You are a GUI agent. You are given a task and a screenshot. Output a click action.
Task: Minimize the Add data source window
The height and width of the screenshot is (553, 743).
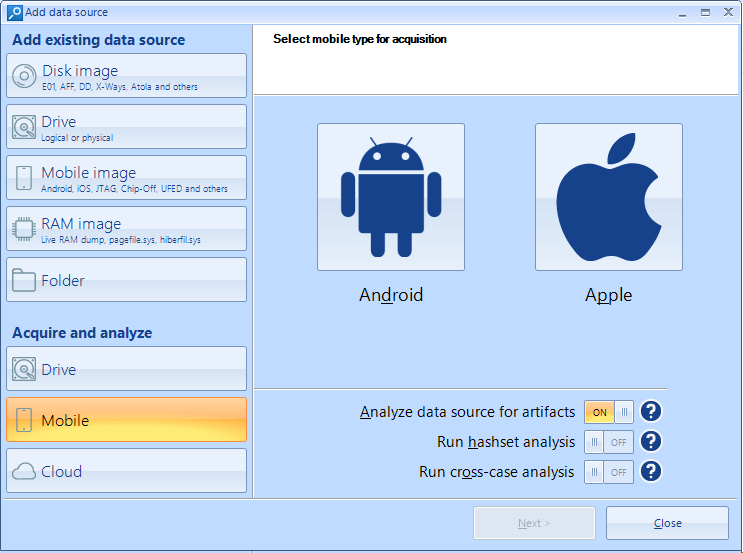coord(682,13)
